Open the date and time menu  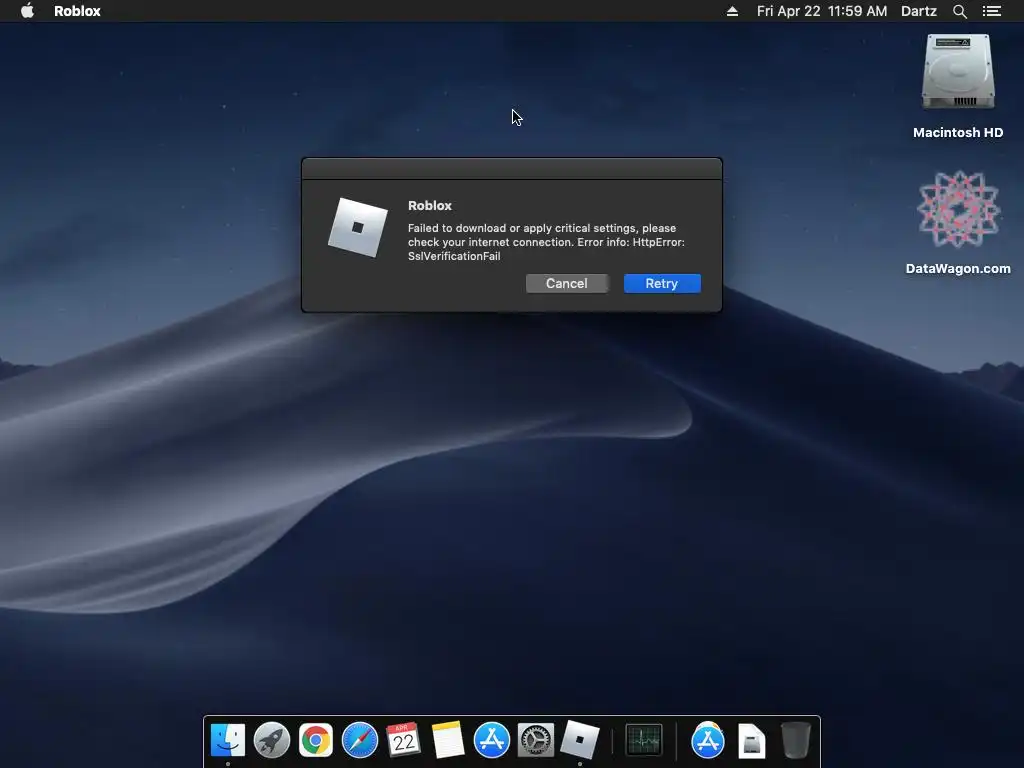pyautogui.click(x=822, y=11)
